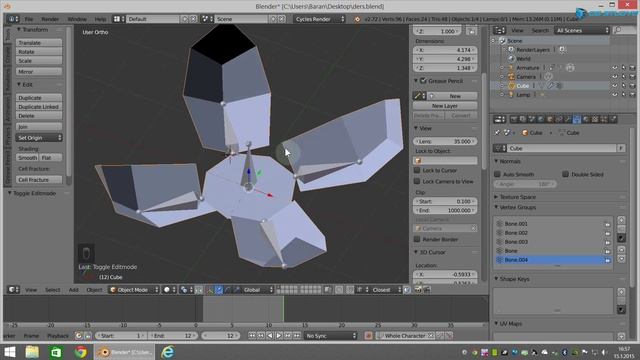The width and height of the screenshot is (640, 360).
Task: Click the RenderLayers icon in outliner
Action: 511,50
